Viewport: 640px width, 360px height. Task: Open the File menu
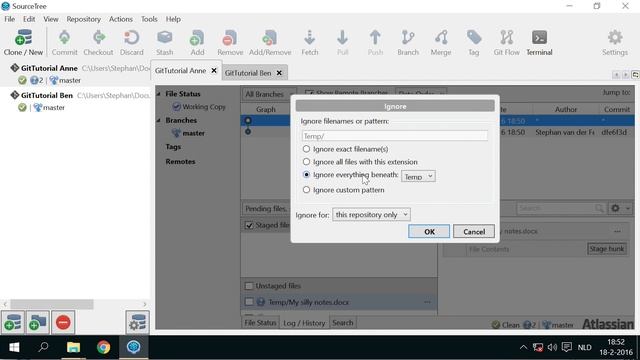click(x=9, y=19)
